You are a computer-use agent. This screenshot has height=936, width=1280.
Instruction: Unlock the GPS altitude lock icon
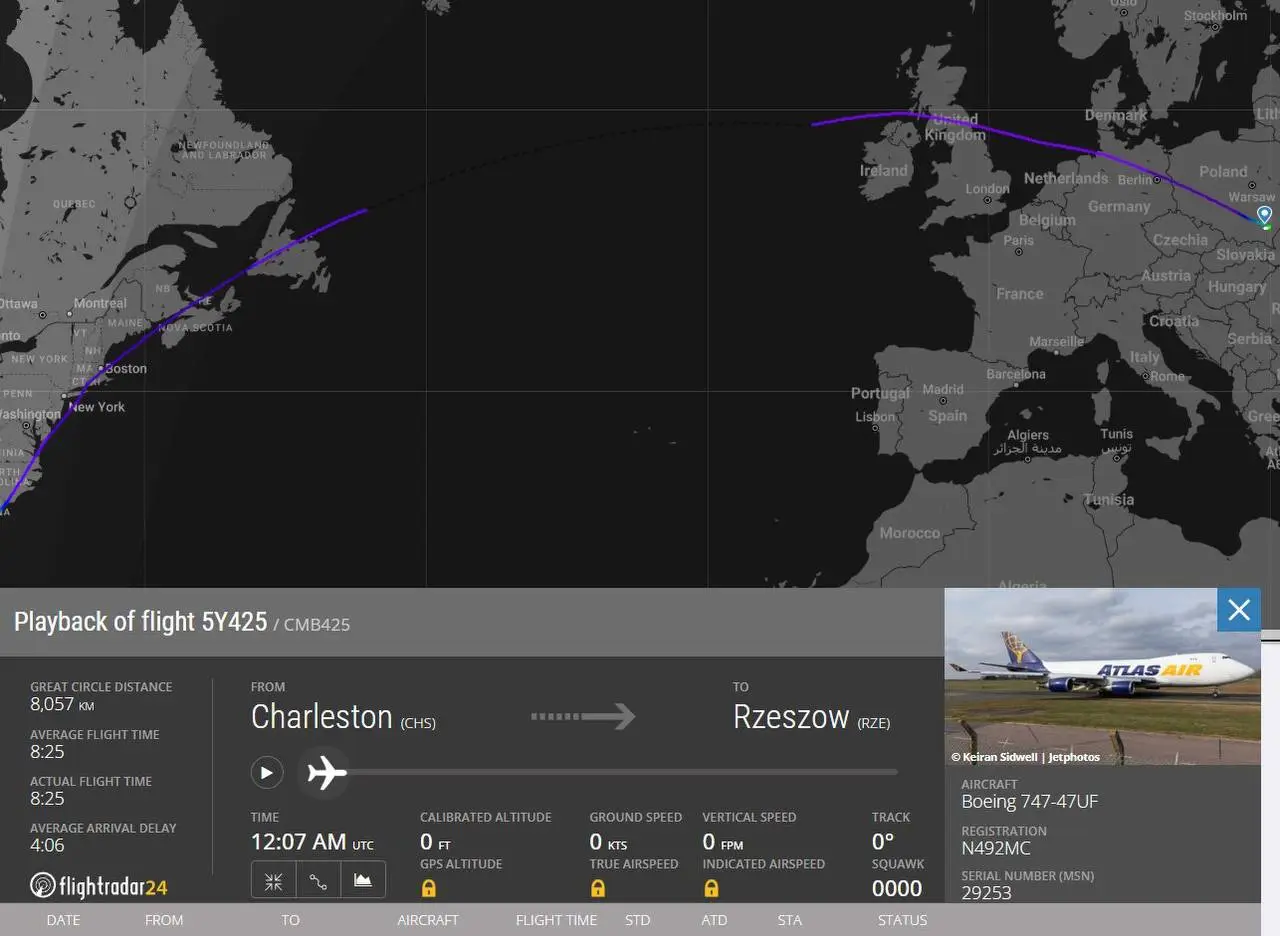pos(429,887)
